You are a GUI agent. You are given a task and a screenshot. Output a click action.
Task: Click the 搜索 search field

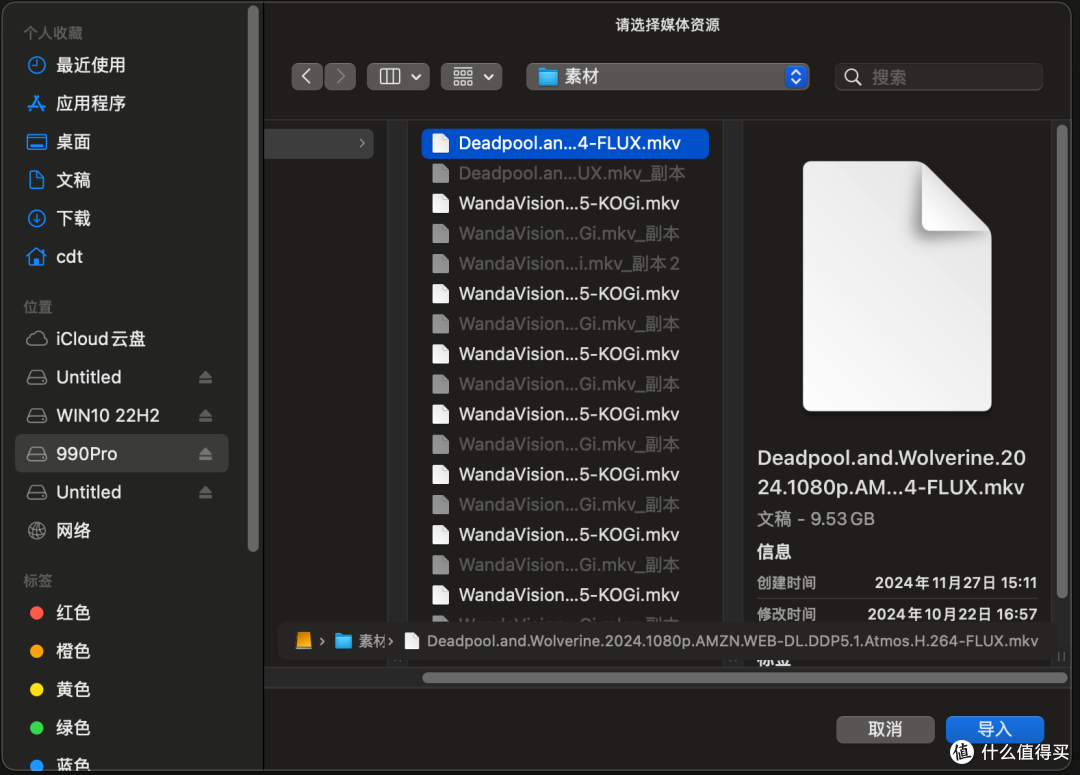pos(939,76)
